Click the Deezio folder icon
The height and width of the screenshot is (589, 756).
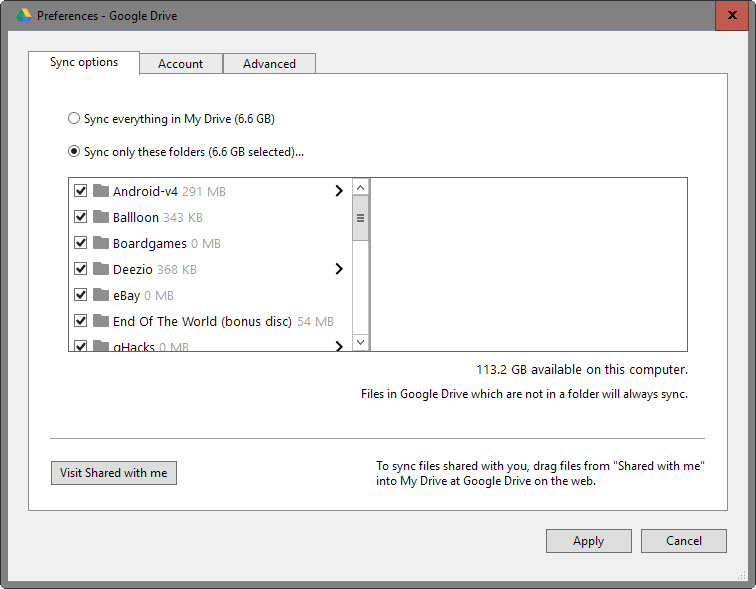point(101,269)
